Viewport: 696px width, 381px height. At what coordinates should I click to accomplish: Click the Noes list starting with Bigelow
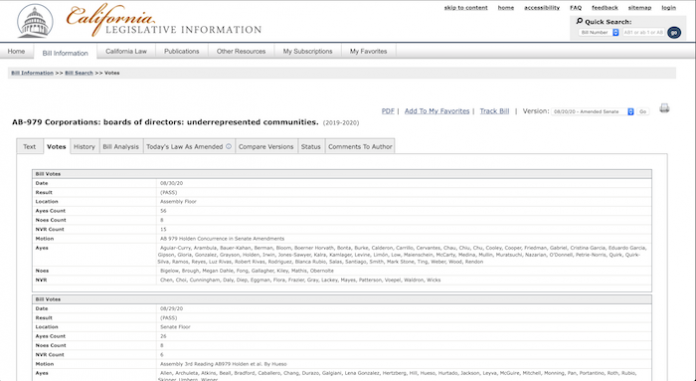[247, 270]
